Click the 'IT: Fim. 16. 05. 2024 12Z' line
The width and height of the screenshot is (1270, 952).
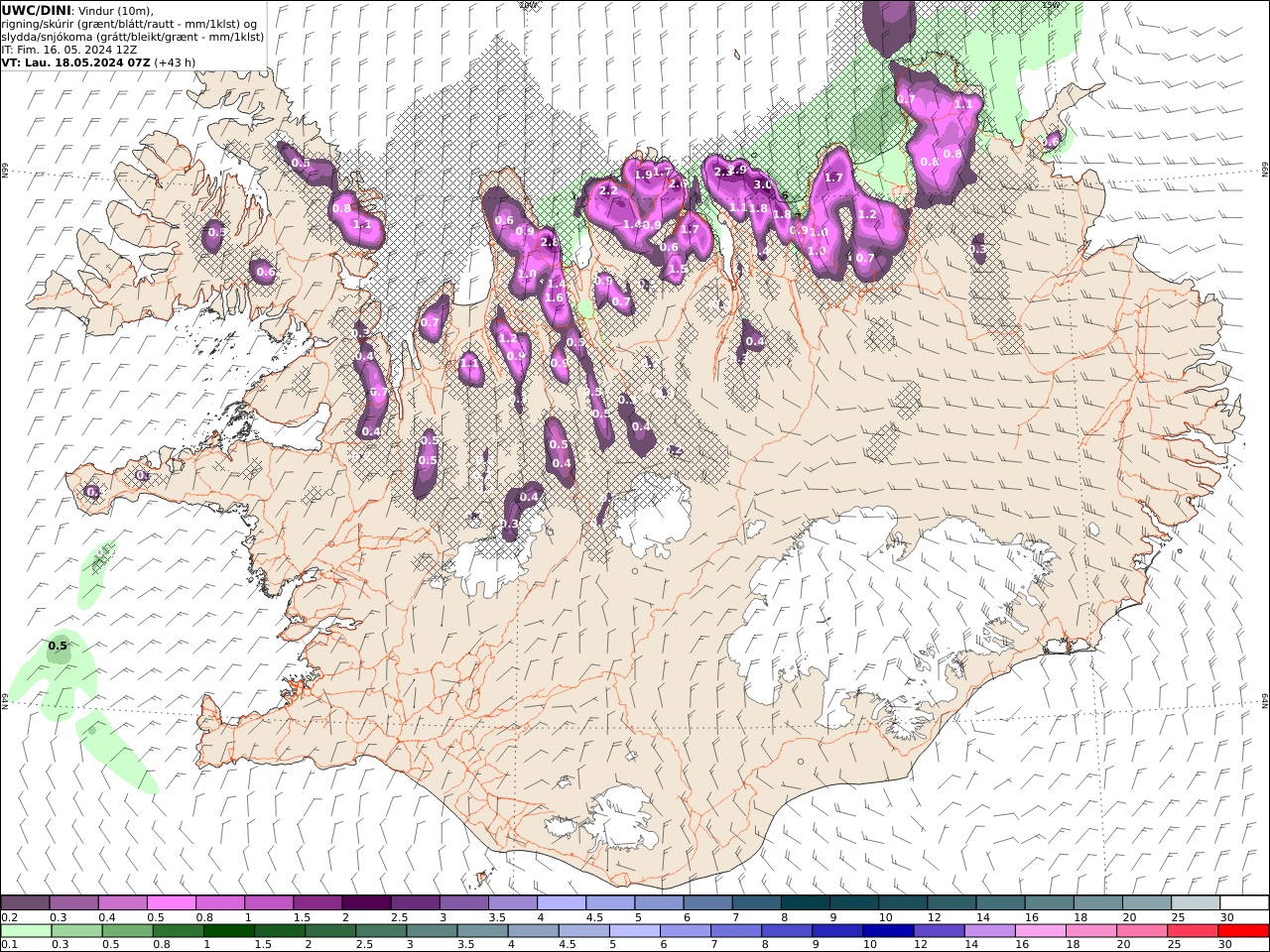coord(68,49)
